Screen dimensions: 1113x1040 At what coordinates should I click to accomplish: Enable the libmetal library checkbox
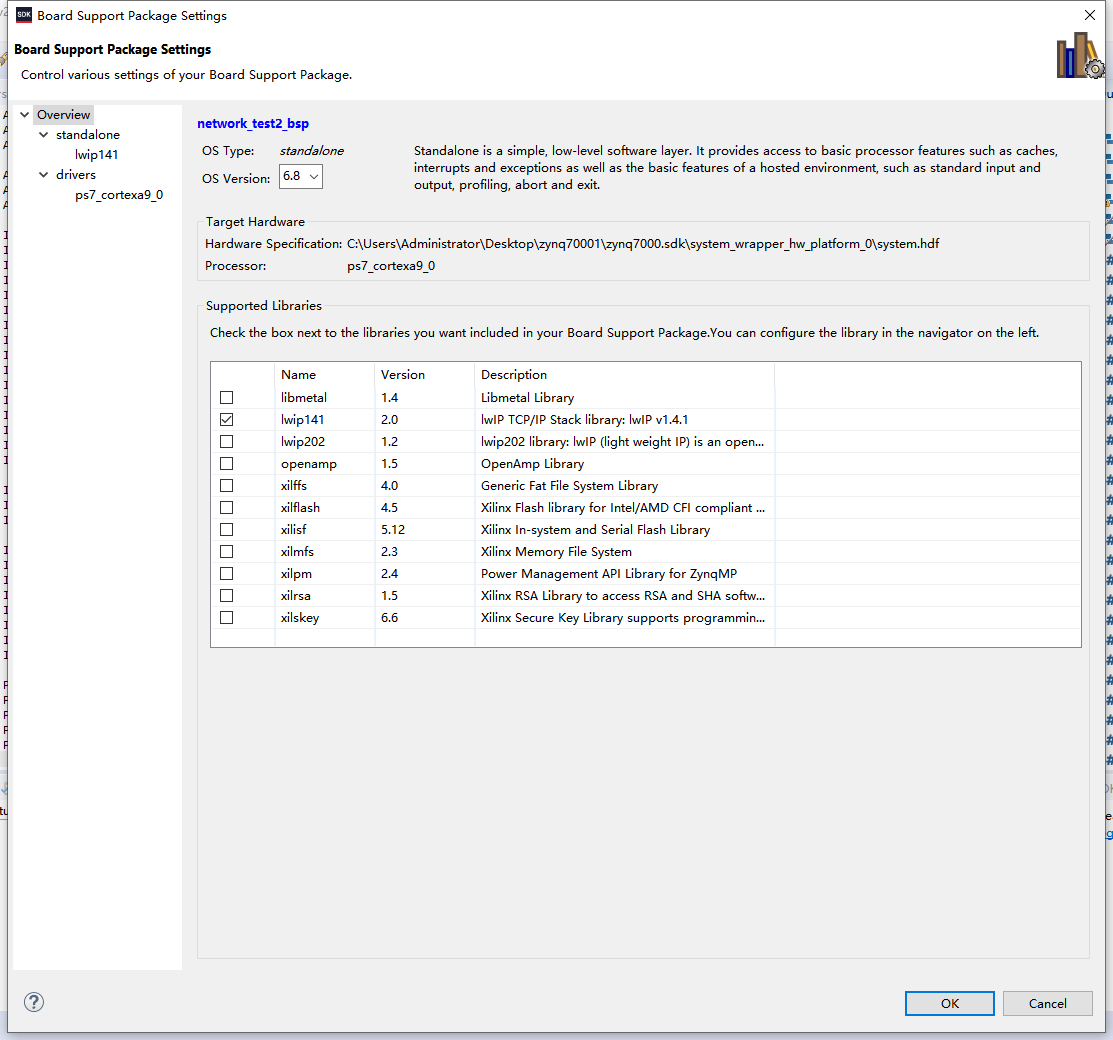pyautogui.click(x=226, y=398)
